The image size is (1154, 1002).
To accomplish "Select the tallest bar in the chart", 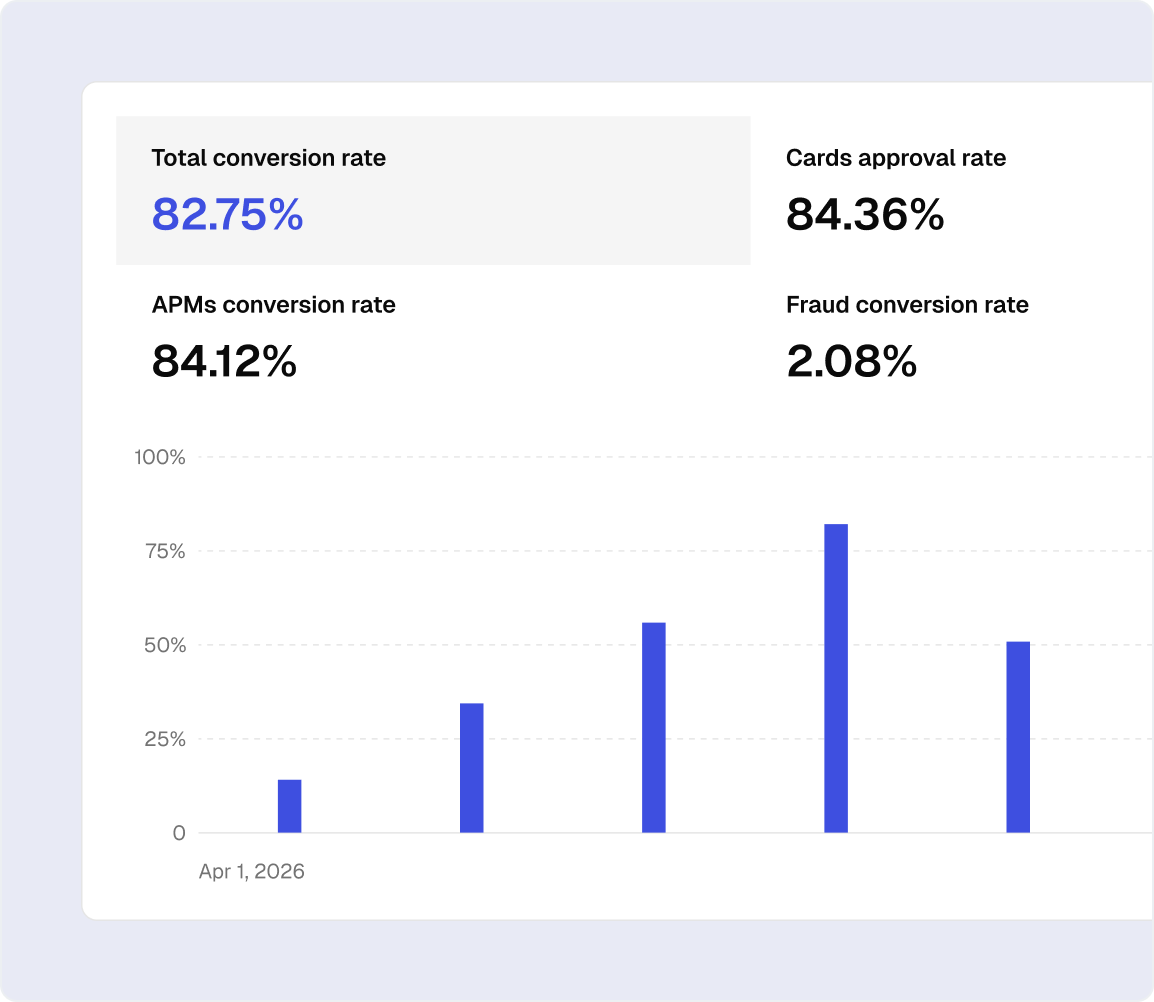I will tap(835, 678).
